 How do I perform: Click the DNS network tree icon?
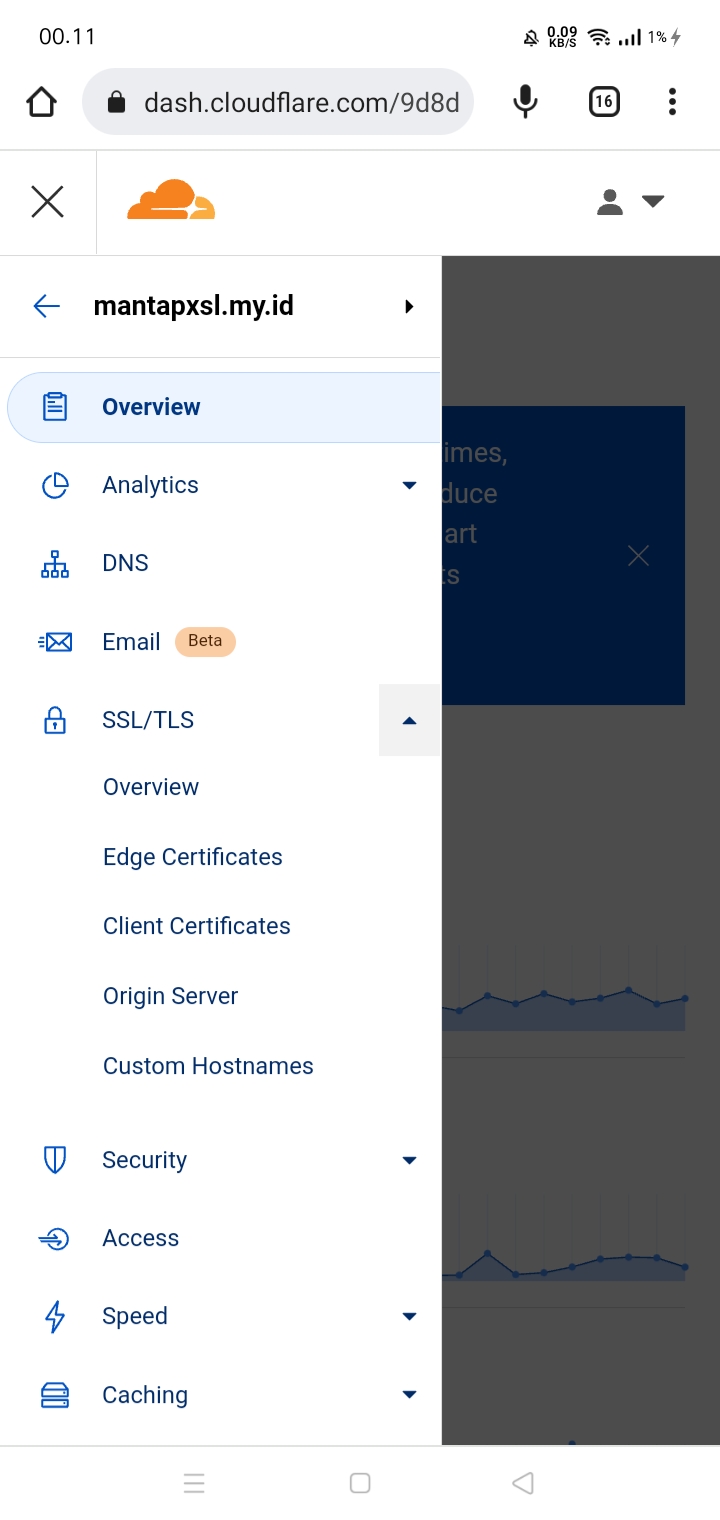[x=55, y=564]
